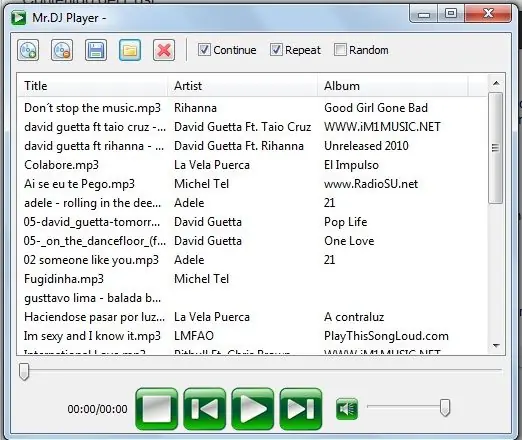Open playlist with the folder icon
Viewport: 522px width, 440px height.
[130, 50]
